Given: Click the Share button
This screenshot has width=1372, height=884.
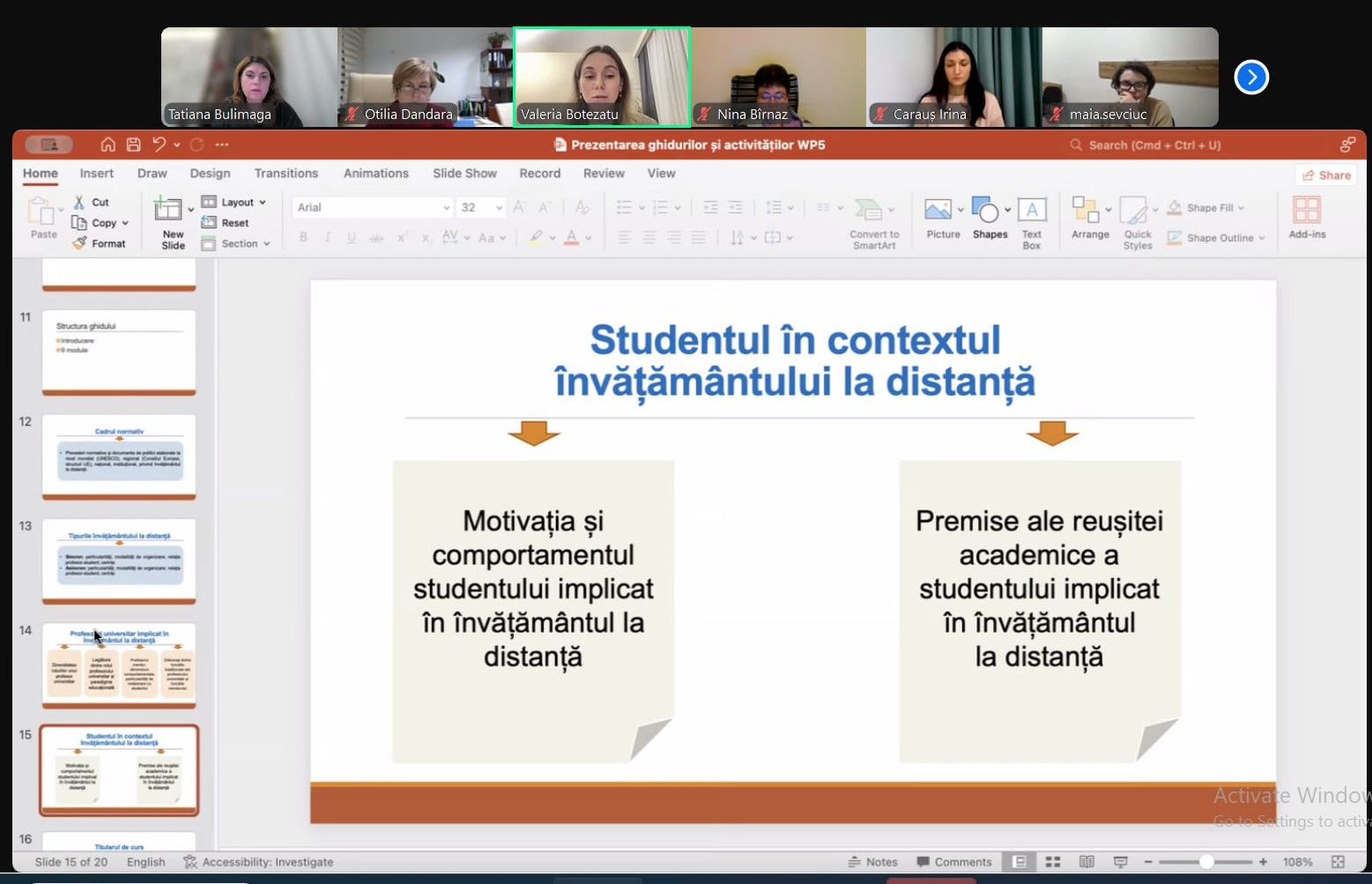Looking at the screenshot, I should (1326, 175).
